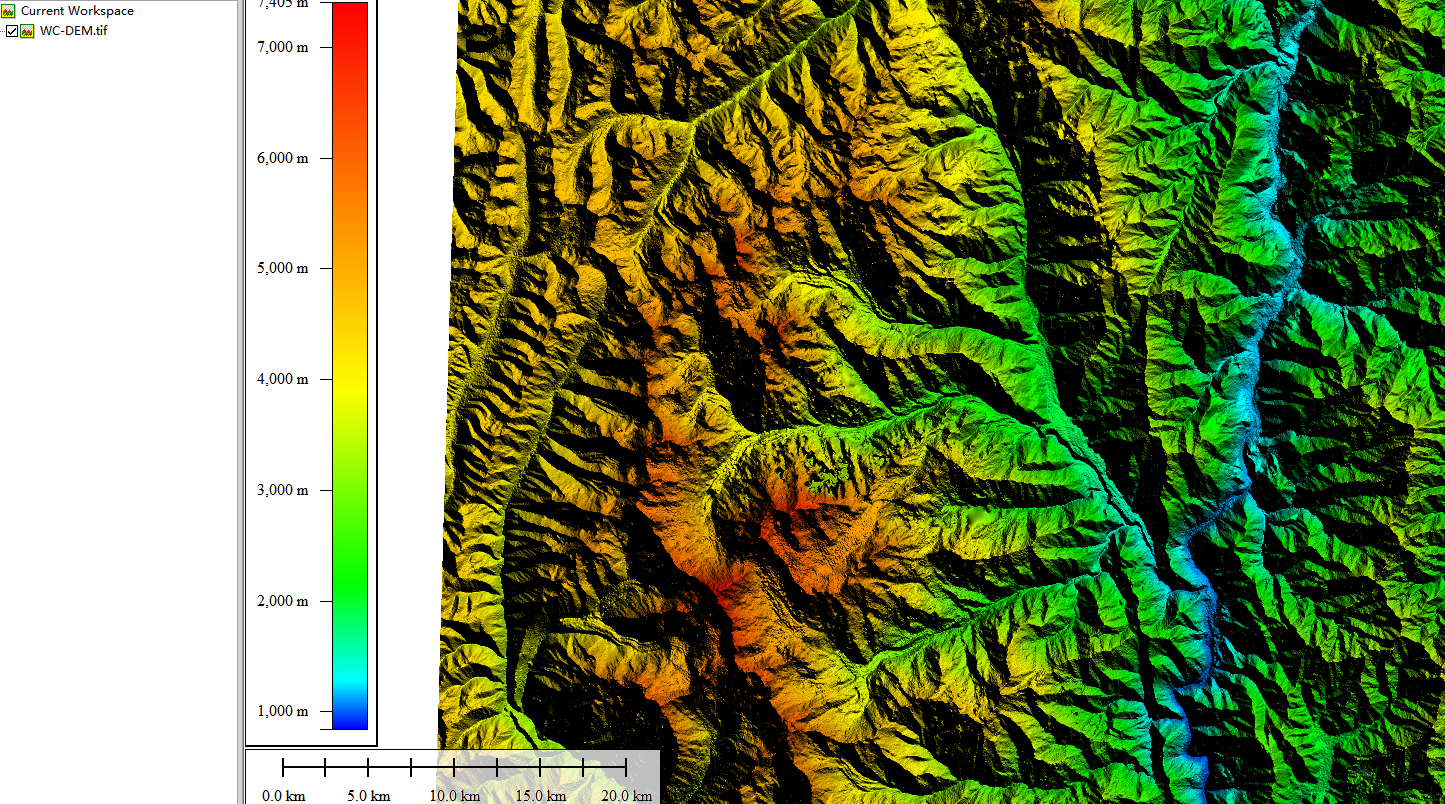The image size is (1445, 804).
Task: Click the elevation color gradient bar
Action: (x=350, y=366)
